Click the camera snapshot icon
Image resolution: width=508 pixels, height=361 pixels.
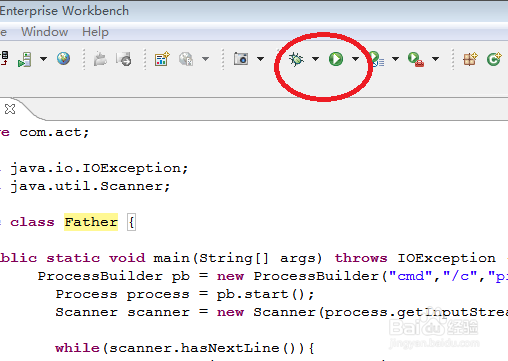pos(241,59)
